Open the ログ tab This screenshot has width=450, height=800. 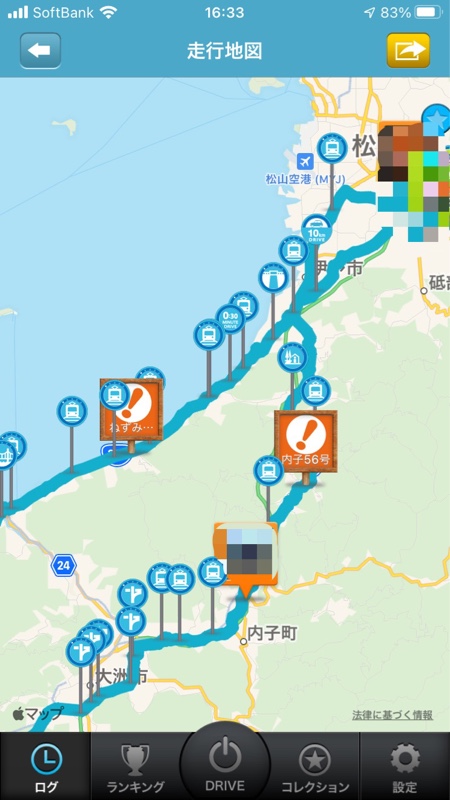click(x=46, y=767)
